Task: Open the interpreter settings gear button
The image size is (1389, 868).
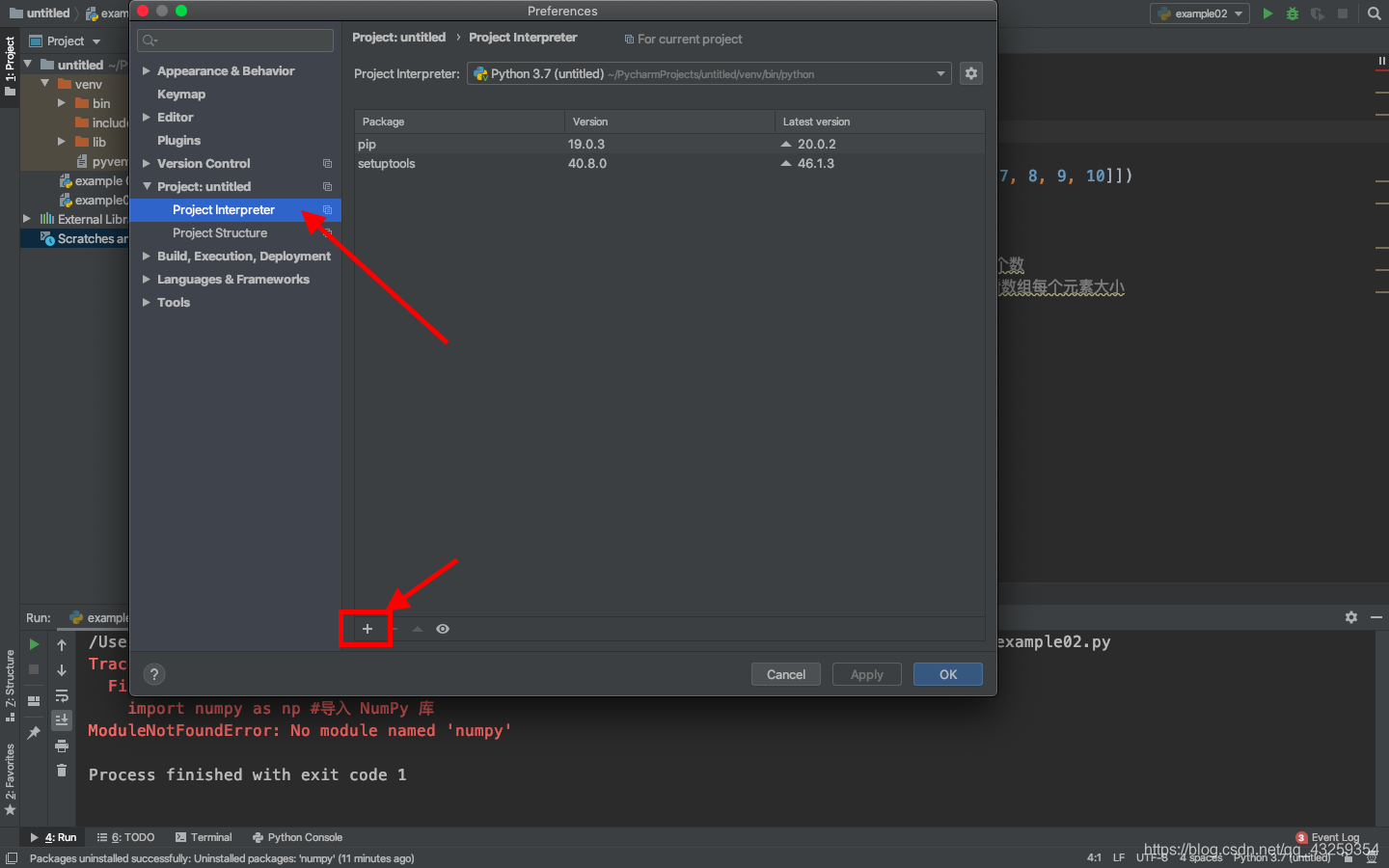Action: [x=971, y=73]
